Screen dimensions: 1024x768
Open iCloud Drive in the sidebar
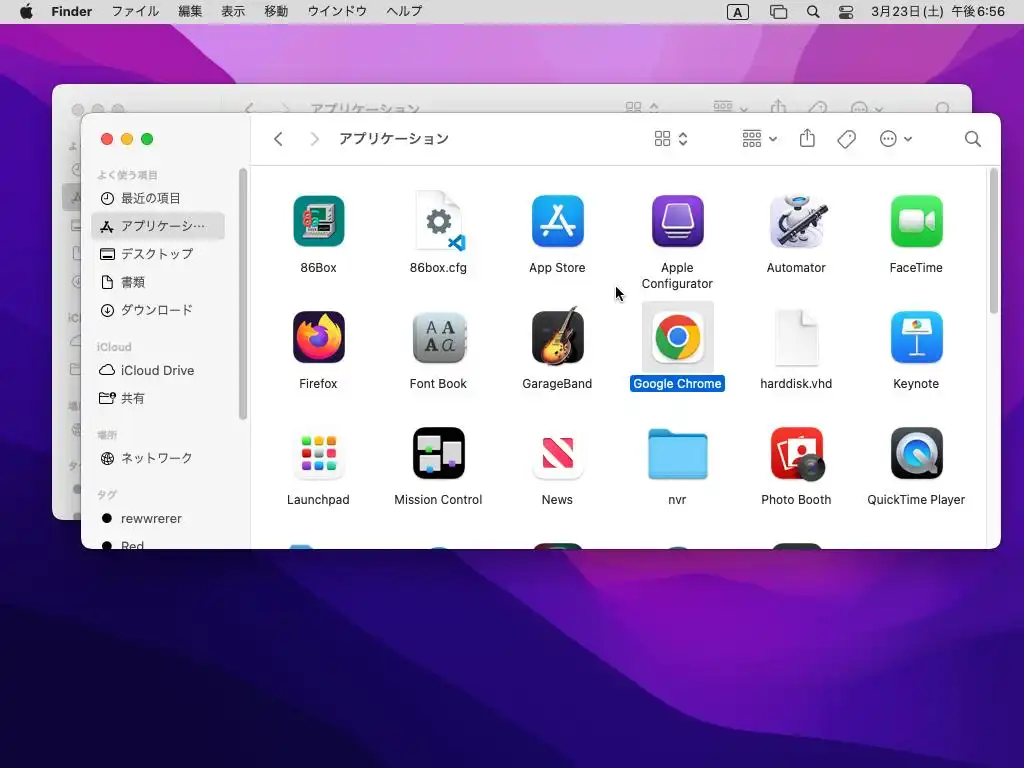point(159,370)
